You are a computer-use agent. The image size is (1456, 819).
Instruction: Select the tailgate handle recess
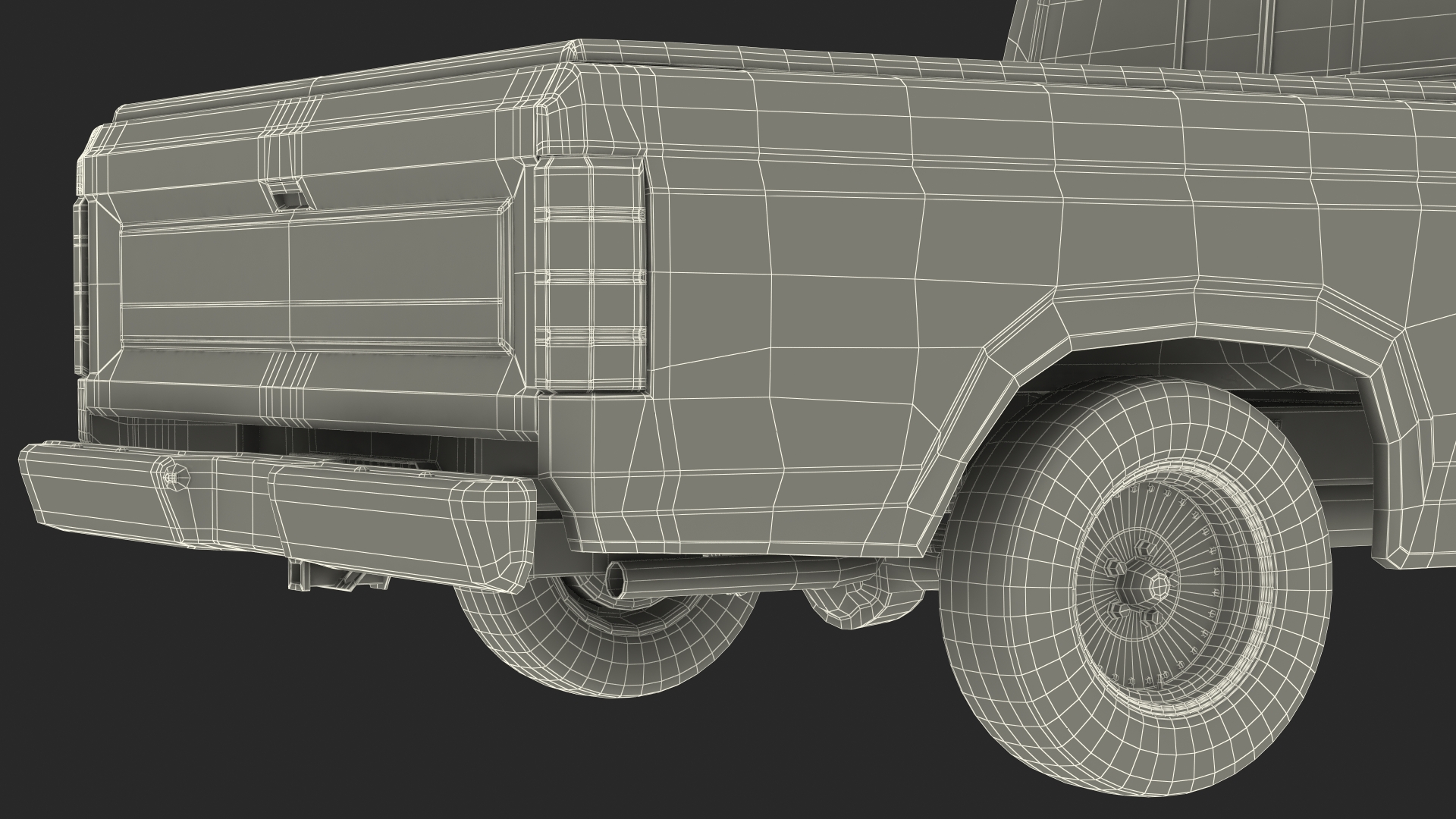click(x=289, y=194)
